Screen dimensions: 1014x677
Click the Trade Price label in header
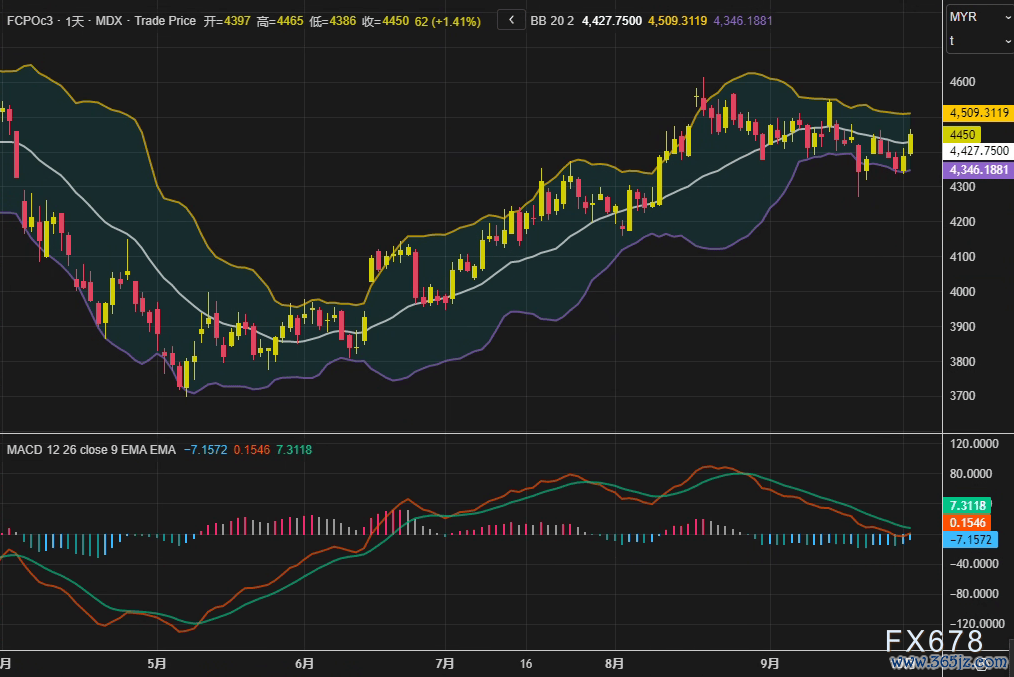(x=163, y=21)
